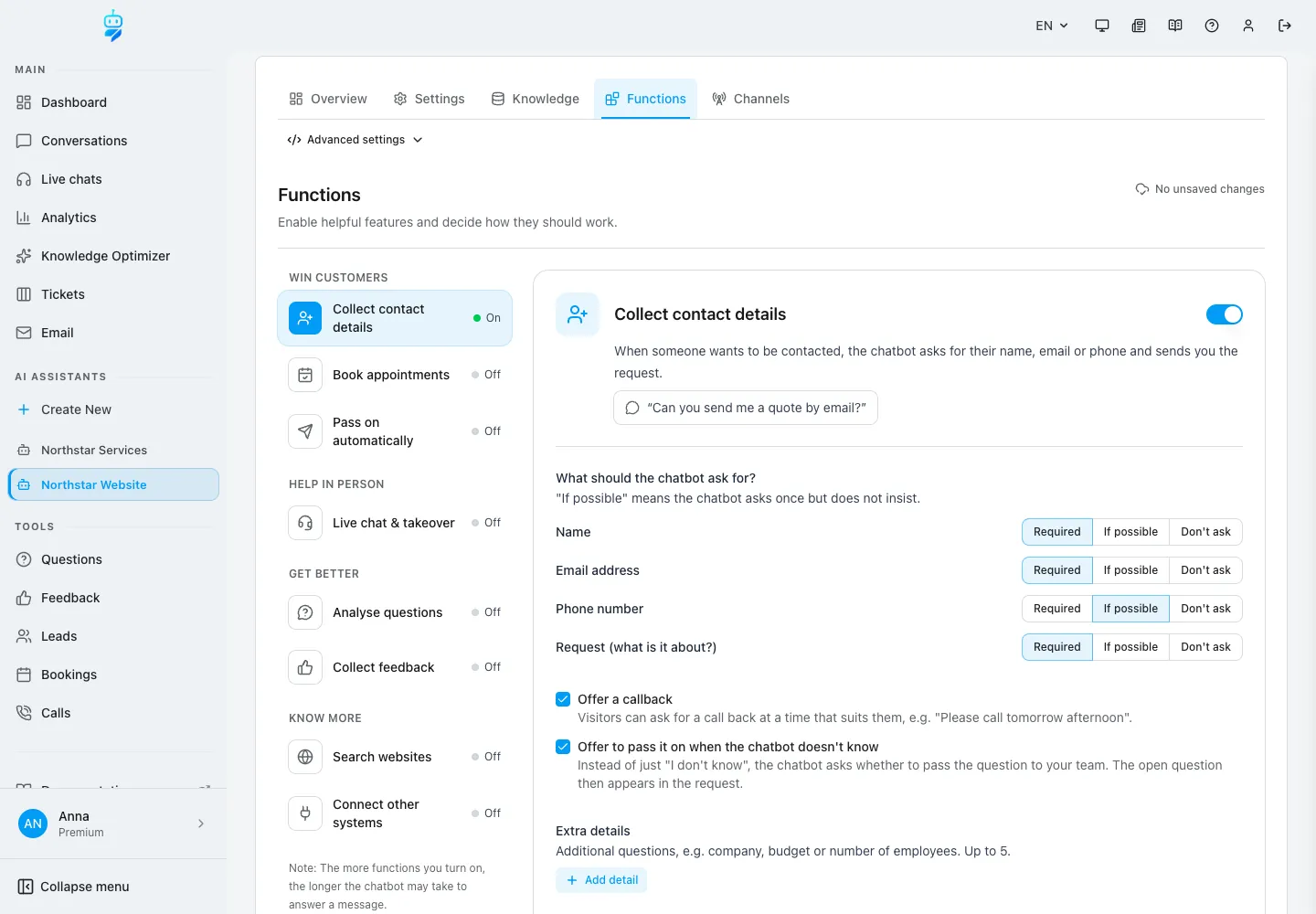
Task: Open the documentation book icon
Action: click(x=1175, y=26)
